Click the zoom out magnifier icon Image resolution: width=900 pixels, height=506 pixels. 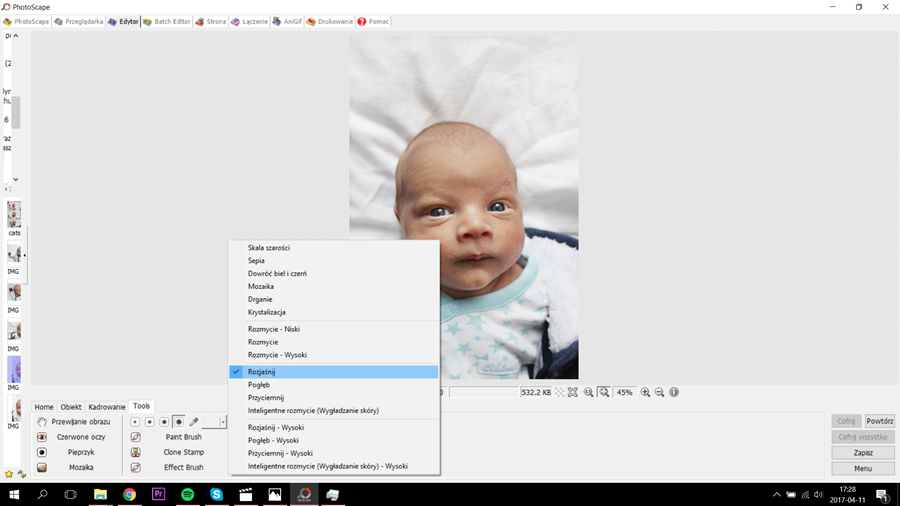(x=659, y=393)
